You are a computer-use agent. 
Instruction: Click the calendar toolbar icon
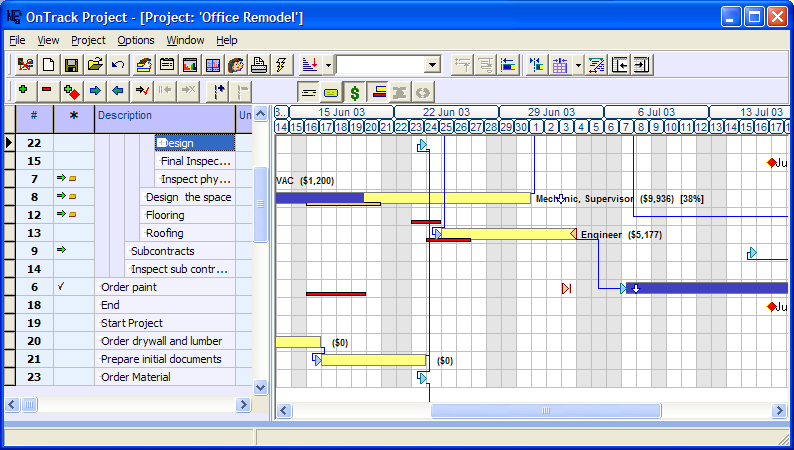(x=167, y=65)
